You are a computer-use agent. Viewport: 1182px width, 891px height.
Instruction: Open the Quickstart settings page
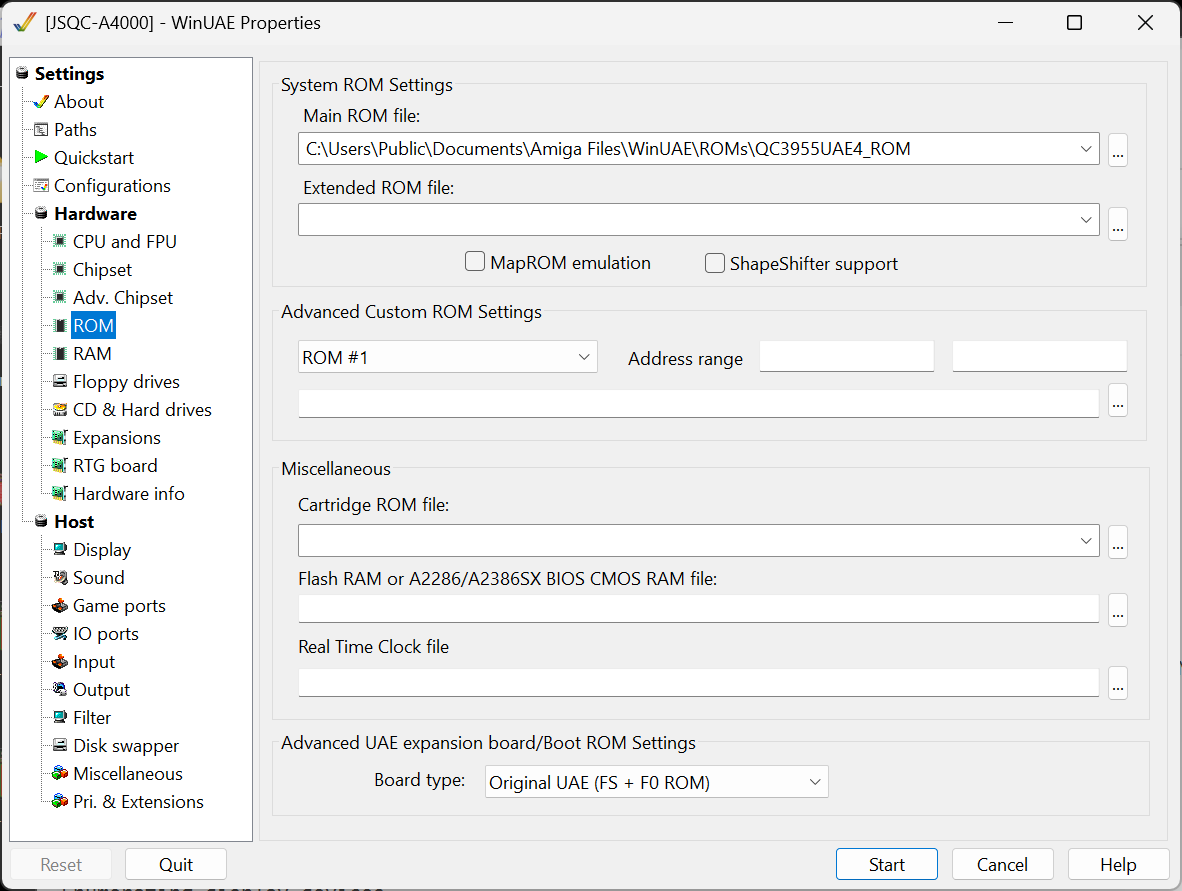pyautogui.click(x=93, y=158)
